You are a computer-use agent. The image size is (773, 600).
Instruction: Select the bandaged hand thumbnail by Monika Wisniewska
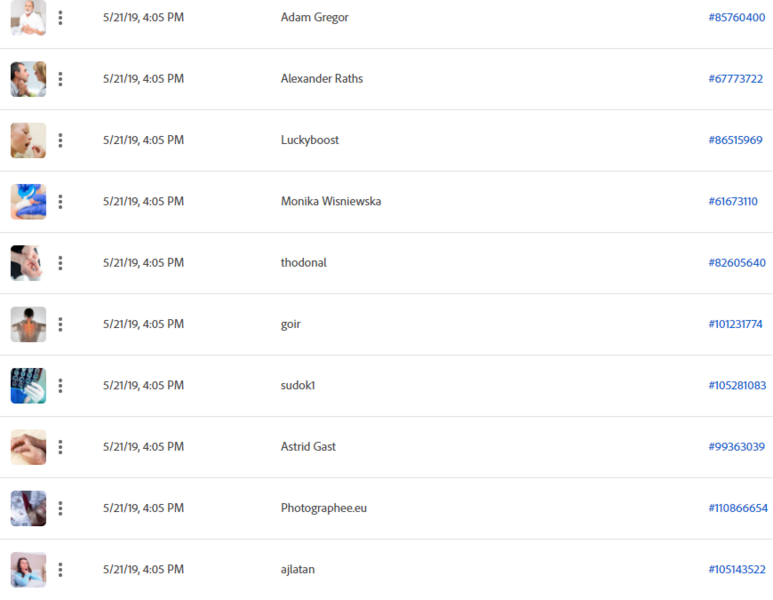pyautogui.click(x=29, y=202)
